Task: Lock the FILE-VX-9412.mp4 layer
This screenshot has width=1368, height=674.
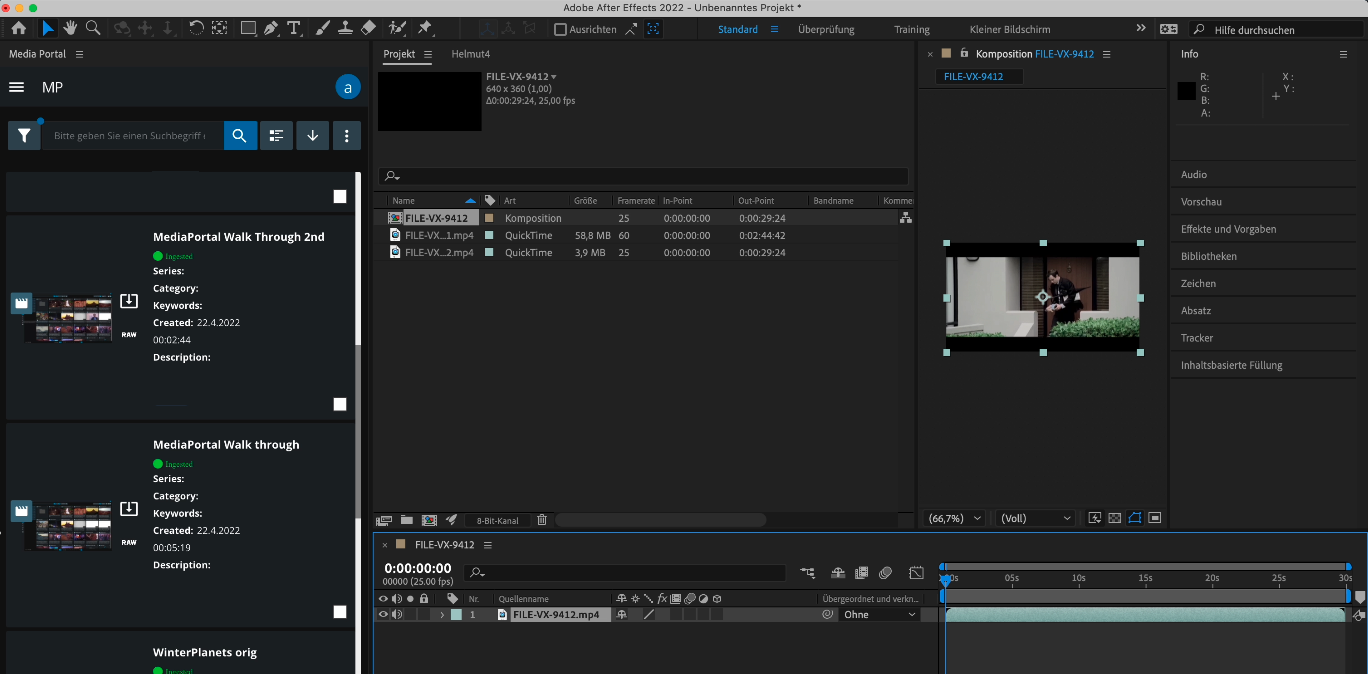Action: [425, 614]
